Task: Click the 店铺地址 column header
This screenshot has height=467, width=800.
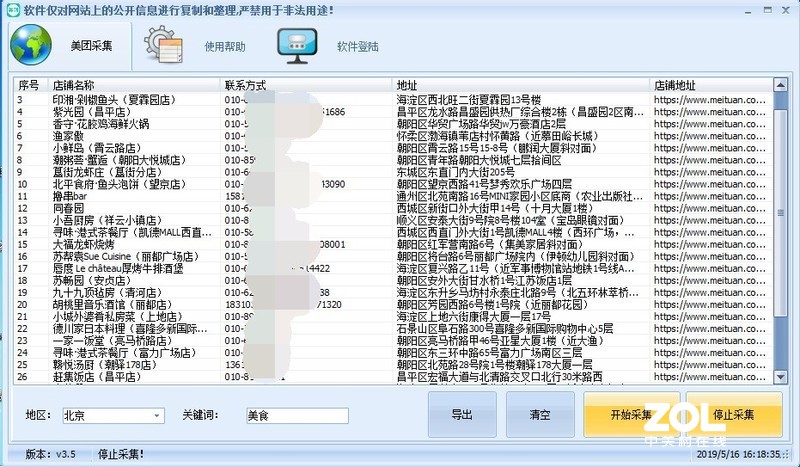Action: click(711, 85)
